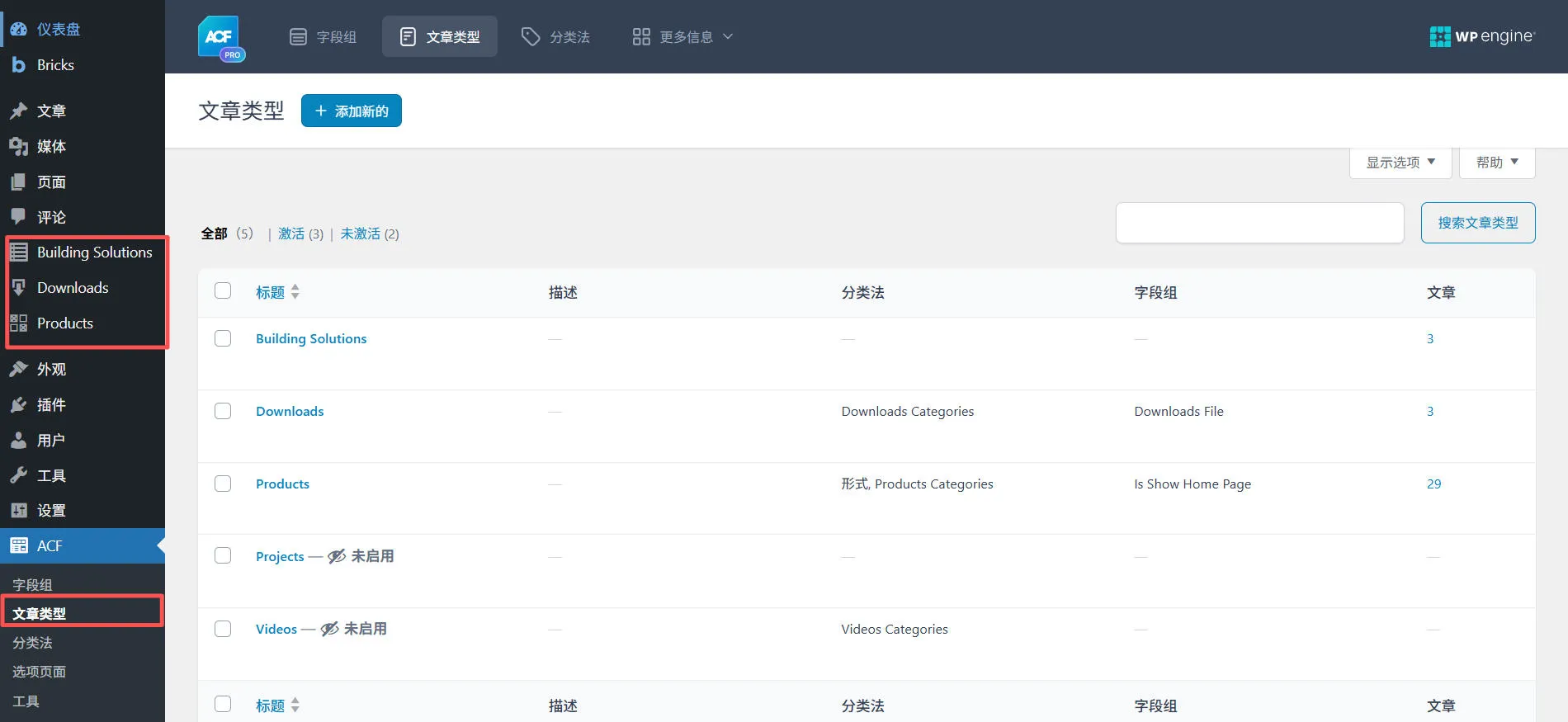Click the Building Solutions sidebar icon
This screenshot has width=1568, height=722.
(19, 252)
